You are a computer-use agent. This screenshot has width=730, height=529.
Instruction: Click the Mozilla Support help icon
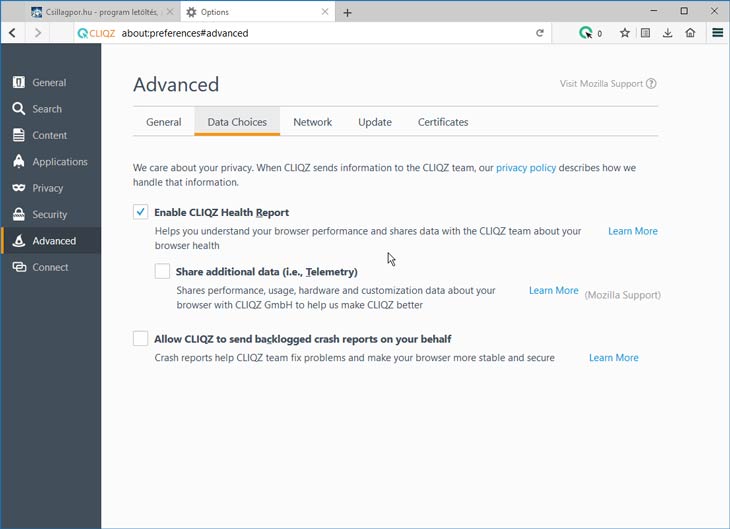click(x=651, y=84)
